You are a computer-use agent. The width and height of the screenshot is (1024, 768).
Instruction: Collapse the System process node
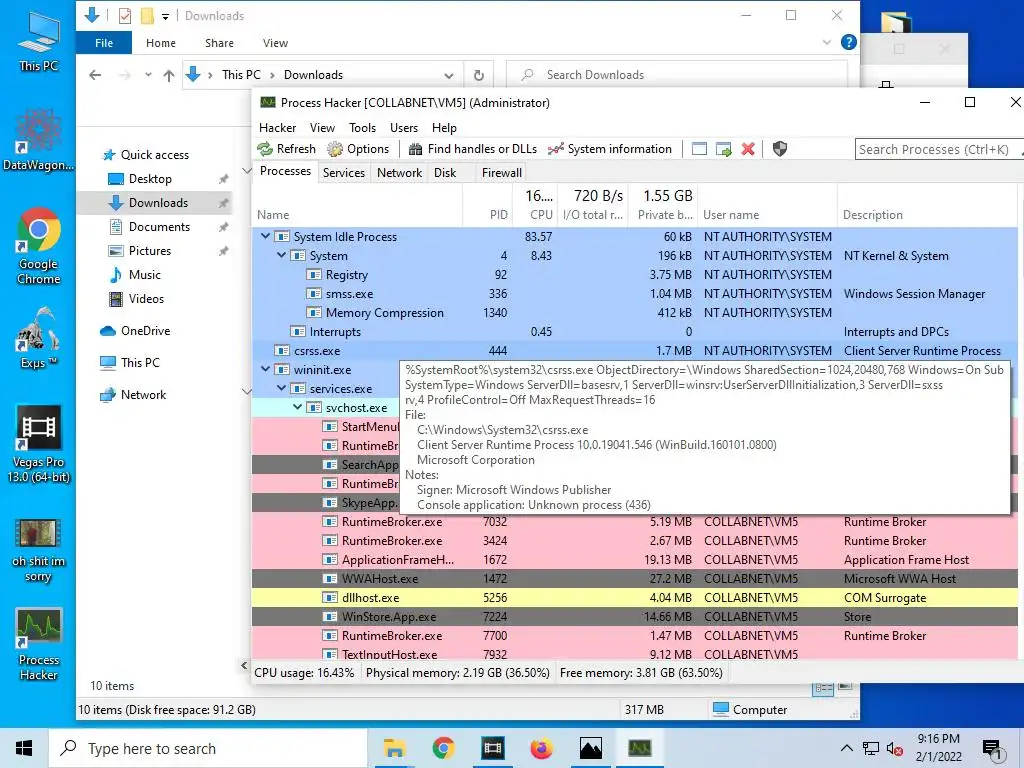point(281,255)
